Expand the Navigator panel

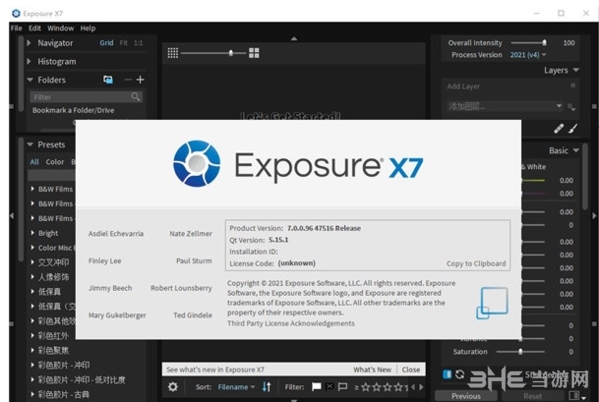pos(29,43)
